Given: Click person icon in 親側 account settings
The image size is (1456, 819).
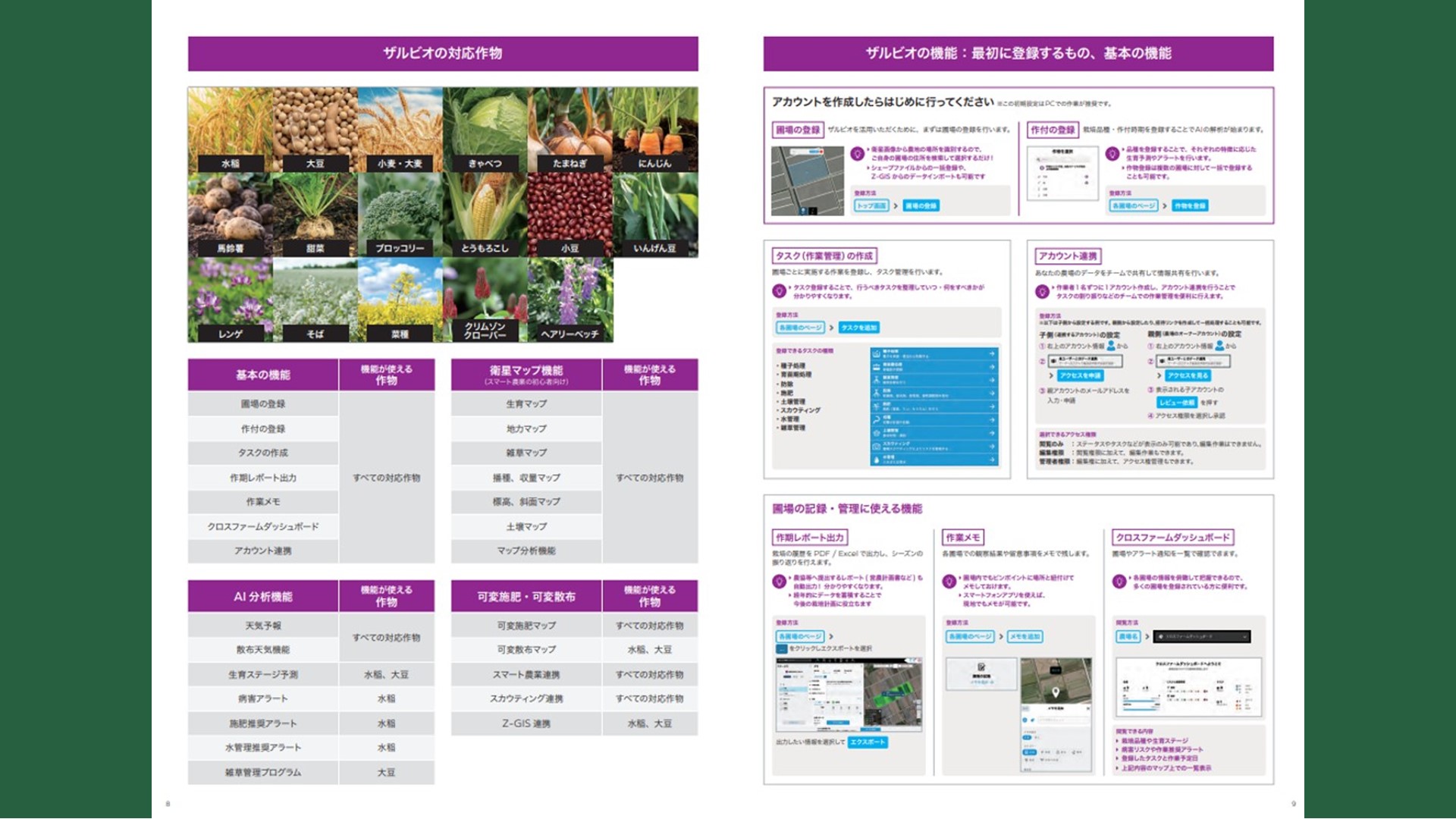Looking at the screenshot, I should [x=1219, y=346].
